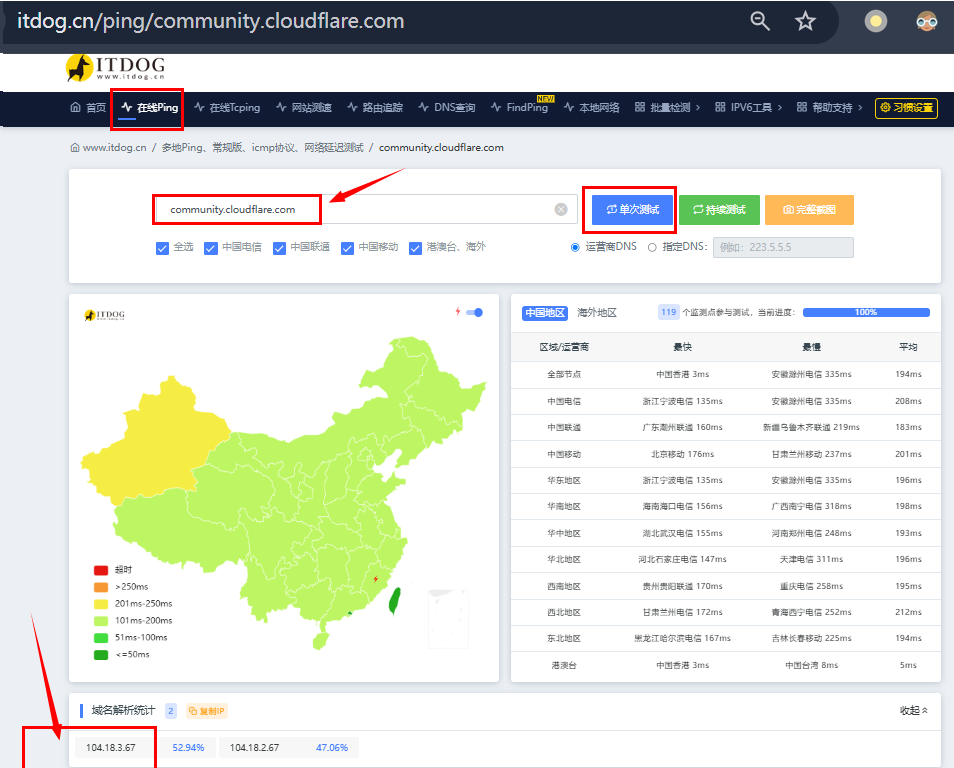Screen dimensions: 954x768
Task: Click the ITDOG logo in the header
Action: click(x=116, y=68)
